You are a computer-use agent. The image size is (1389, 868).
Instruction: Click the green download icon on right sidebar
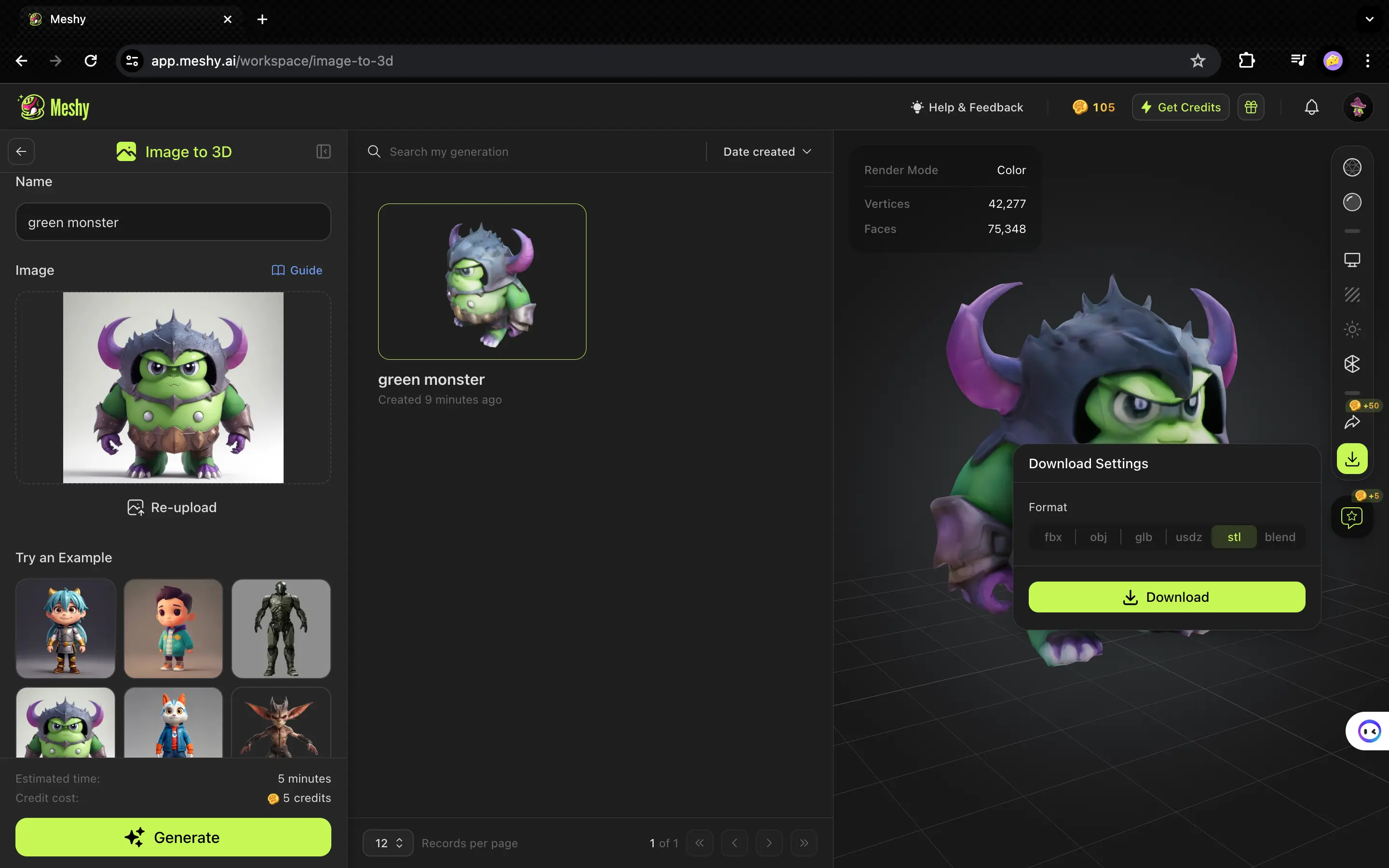pos(1352,458)
